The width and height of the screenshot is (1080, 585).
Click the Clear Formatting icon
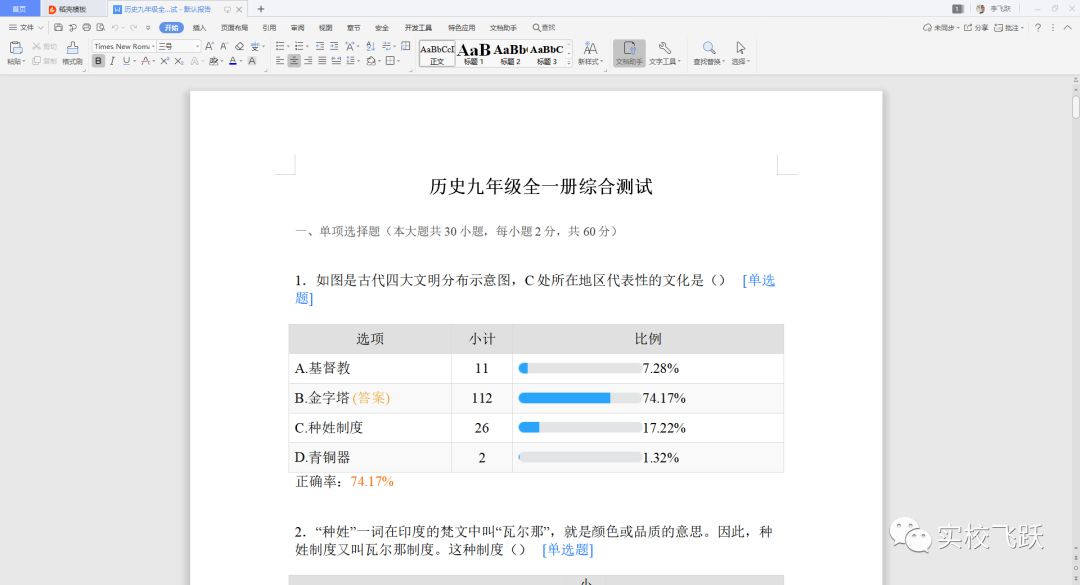point(238,46)
